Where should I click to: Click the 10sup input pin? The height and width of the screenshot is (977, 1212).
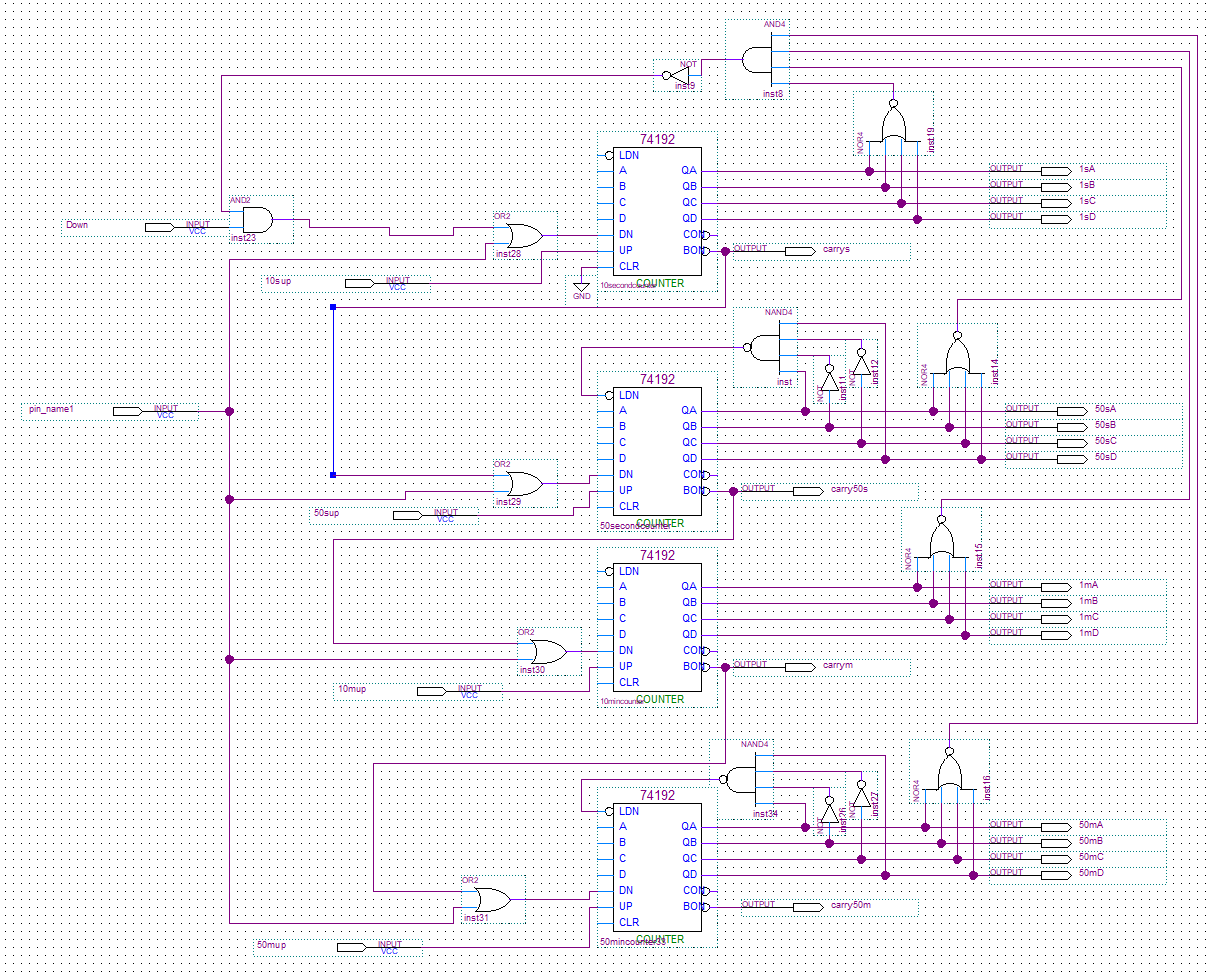click(360, 283)
